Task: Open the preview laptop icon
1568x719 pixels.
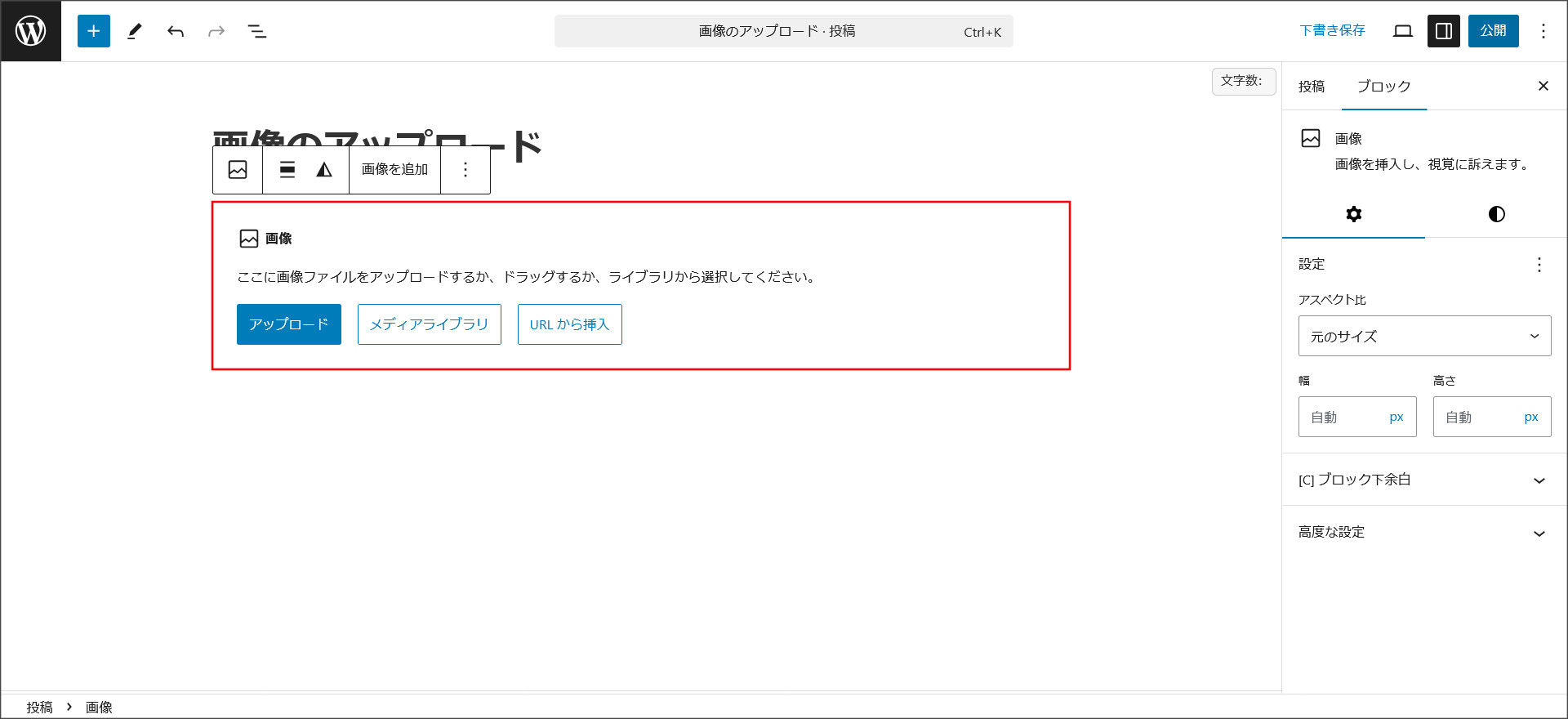Action: [1403, 31]
